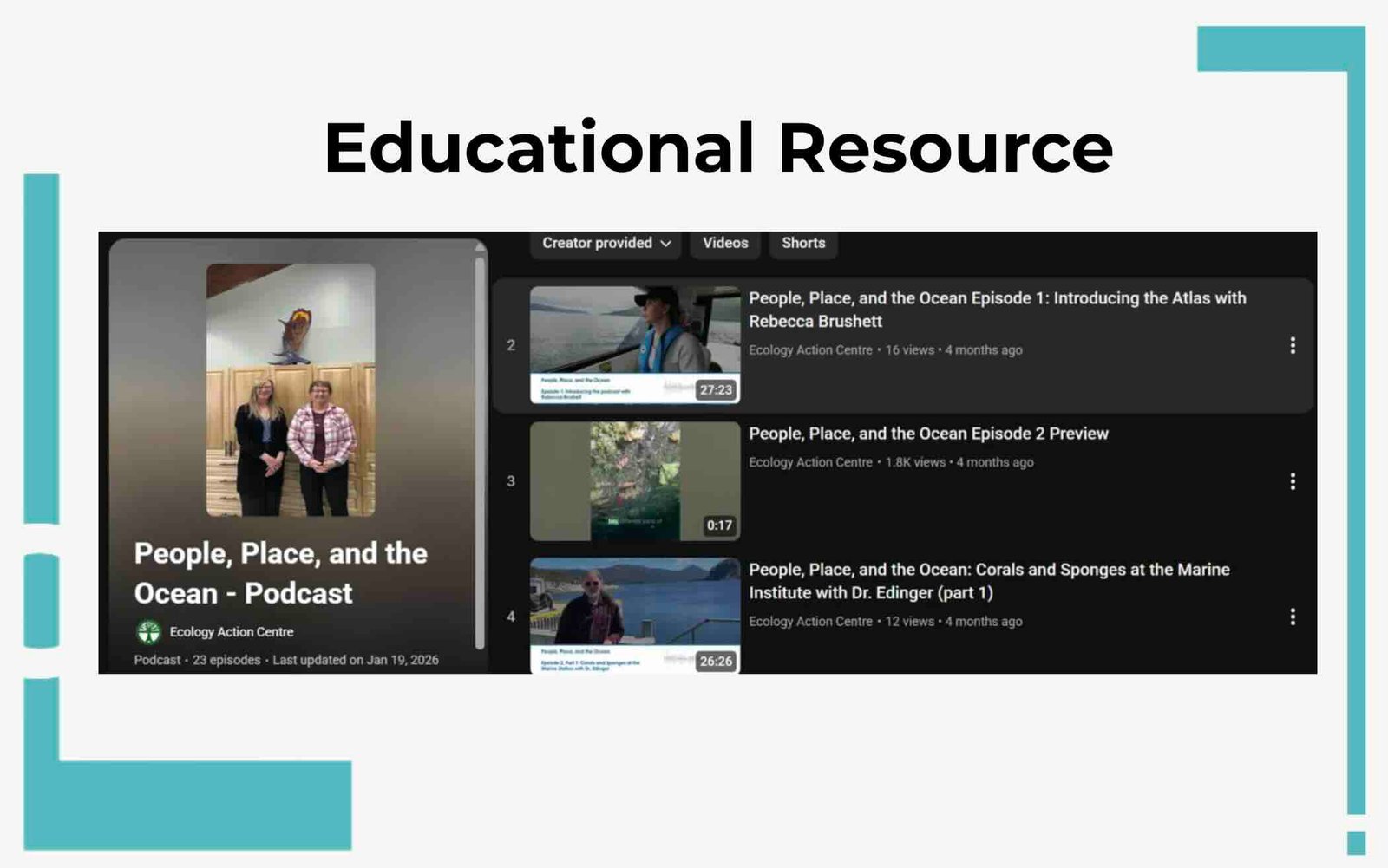The height and width of the screenshot is (868, 1388).
Task: Open title 'Corals and Sponges at the Marine Institute'
Action: 990,581
